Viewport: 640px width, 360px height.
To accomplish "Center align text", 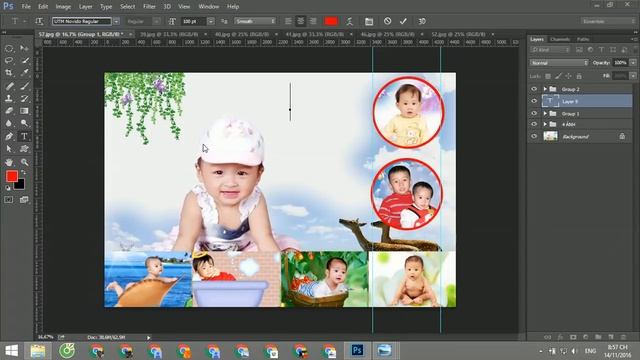I will click(301, 21).
